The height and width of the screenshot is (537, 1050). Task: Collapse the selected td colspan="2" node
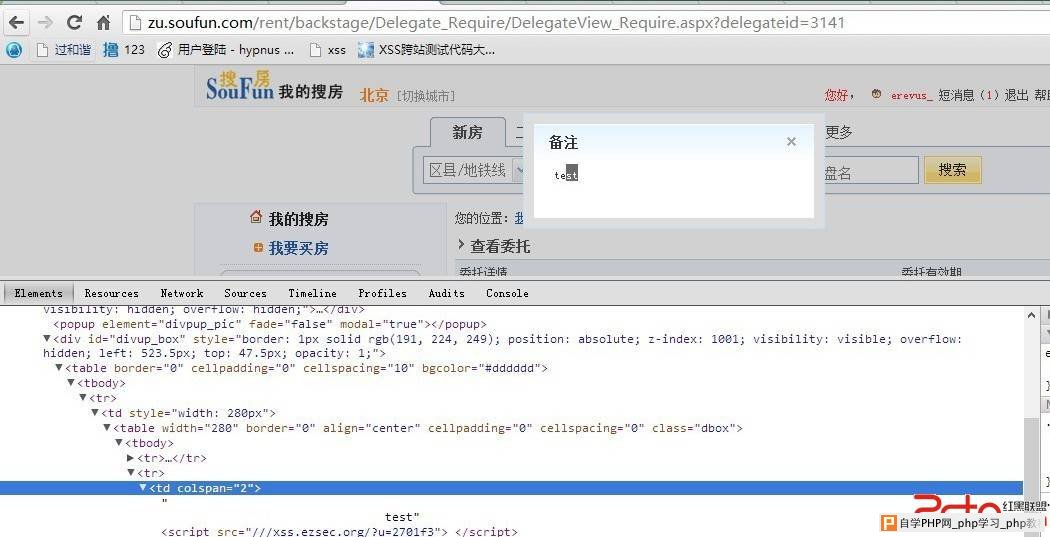143,487
